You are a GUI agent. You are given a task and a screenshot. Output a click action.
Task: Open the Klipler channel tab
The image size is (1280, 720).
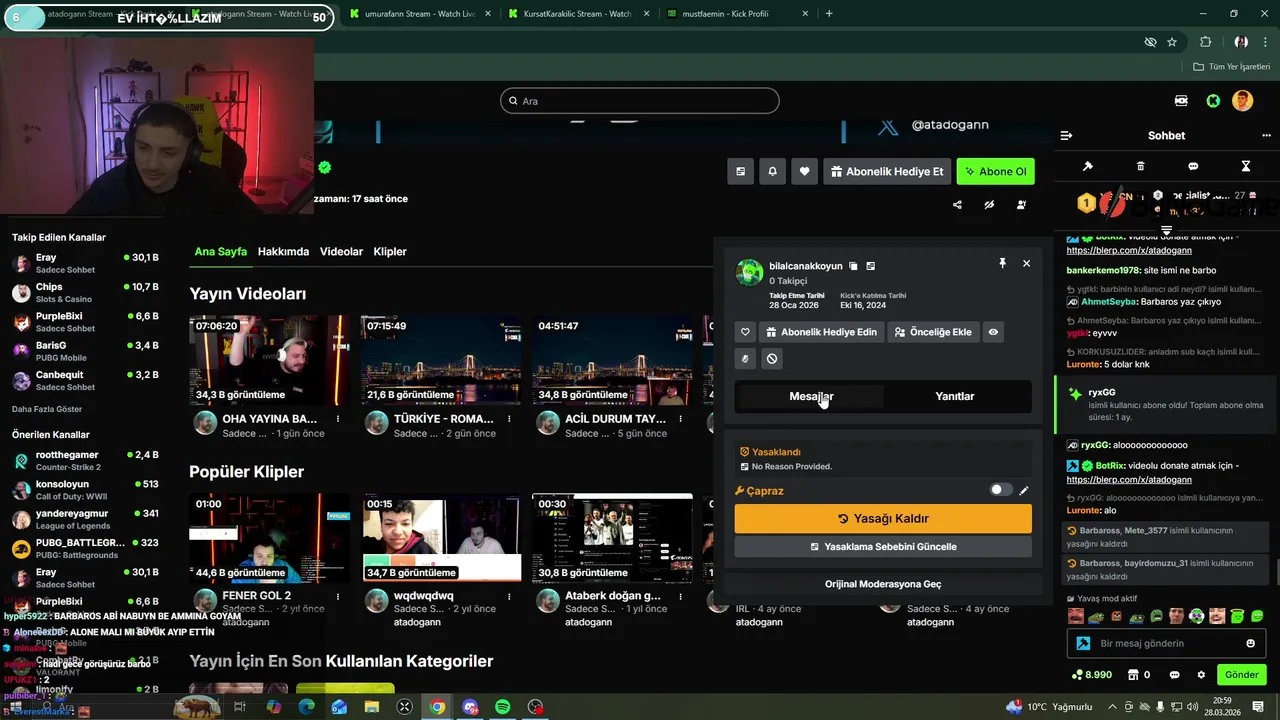(x=390, y=252)
